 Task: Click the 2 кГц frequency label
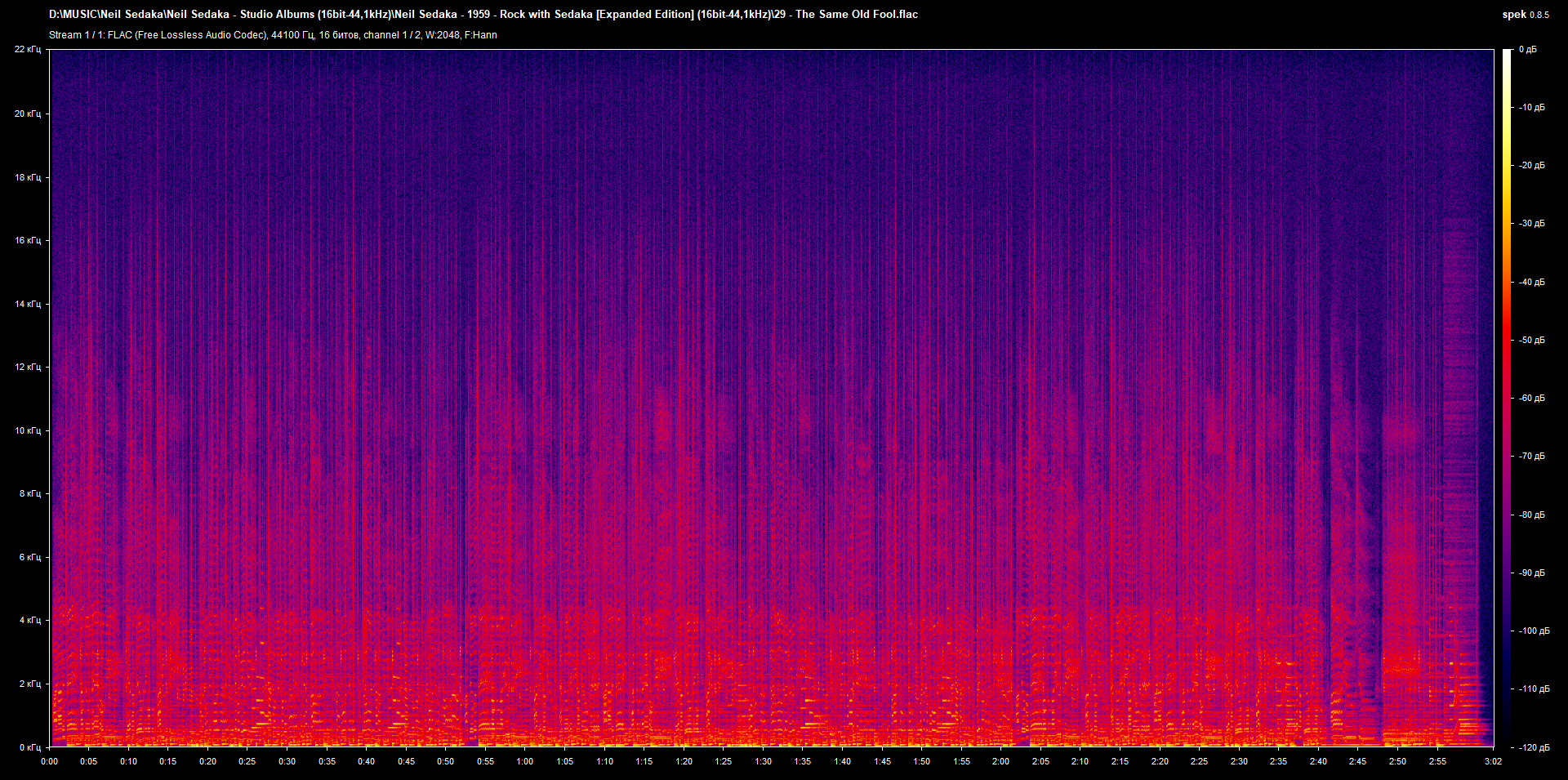coord(30,684)
